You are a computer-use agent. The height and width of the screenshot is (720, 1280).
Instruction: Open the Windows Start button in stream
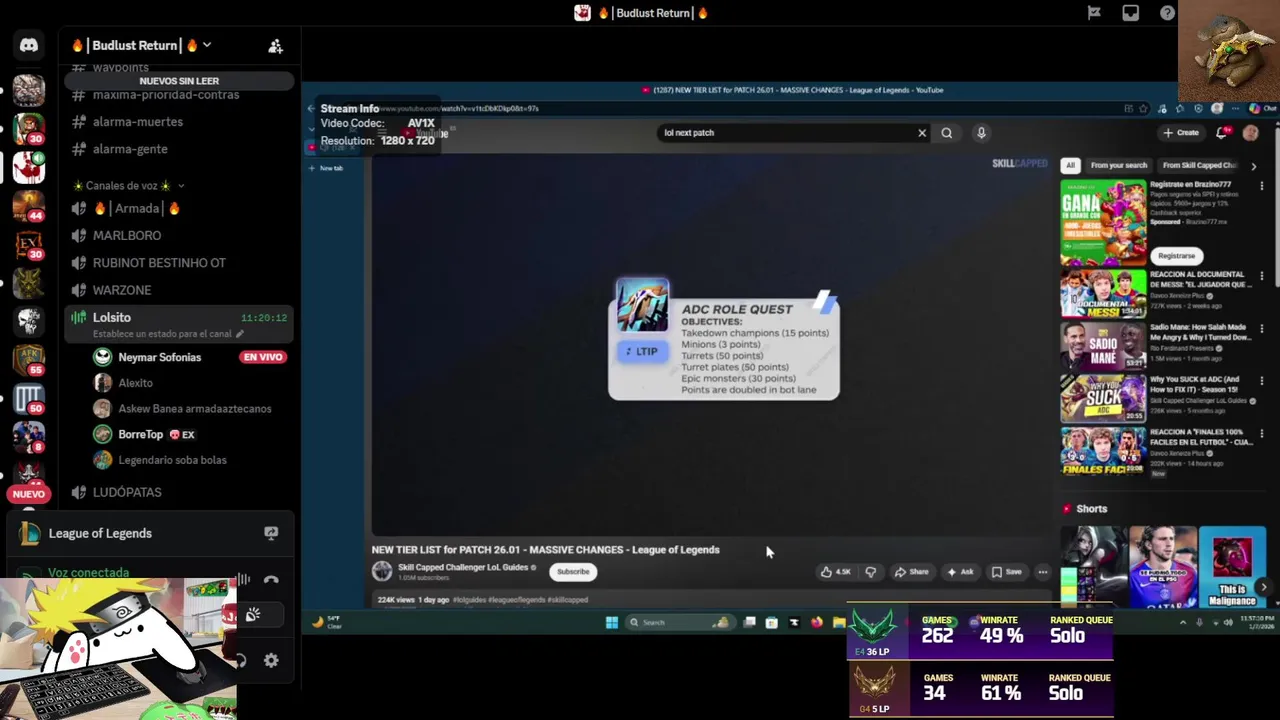(x=611, y=622)
